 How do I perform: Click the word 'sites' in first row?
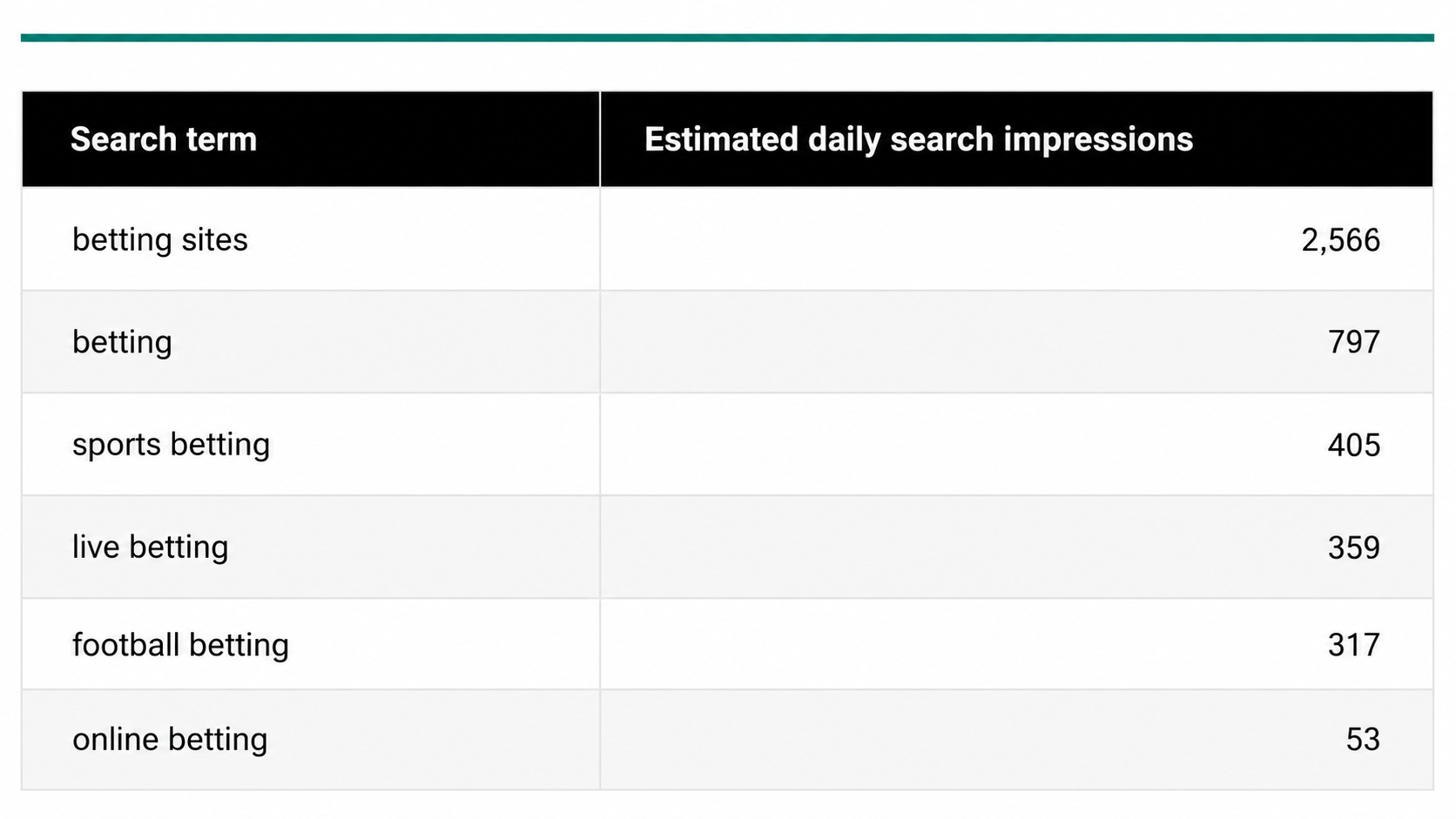click(x=215, y=239)
